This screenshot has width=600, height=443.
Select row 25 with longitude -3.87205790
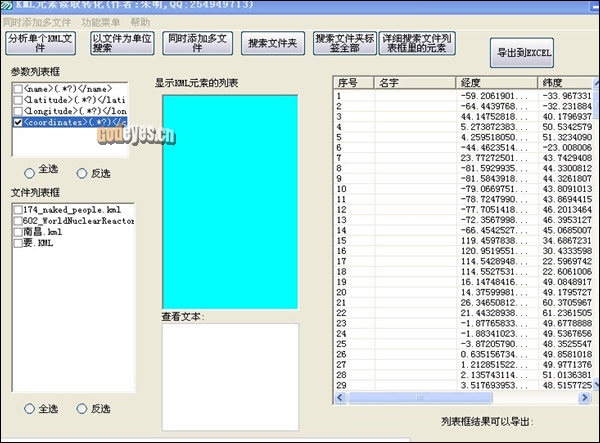click(x=463, y=344)
